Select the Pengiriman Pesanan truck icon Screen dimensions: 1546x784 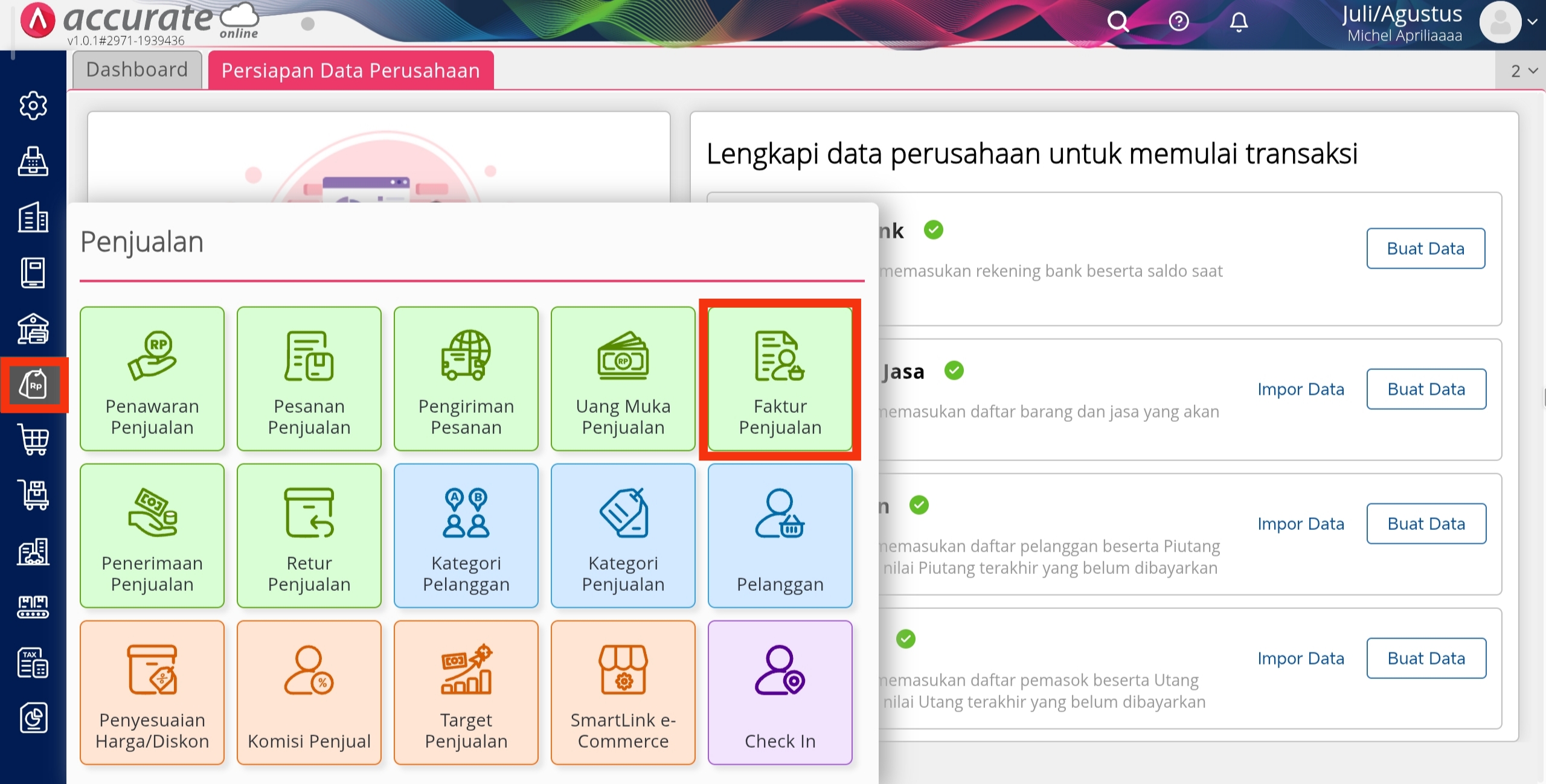click(x=466, y=355)
